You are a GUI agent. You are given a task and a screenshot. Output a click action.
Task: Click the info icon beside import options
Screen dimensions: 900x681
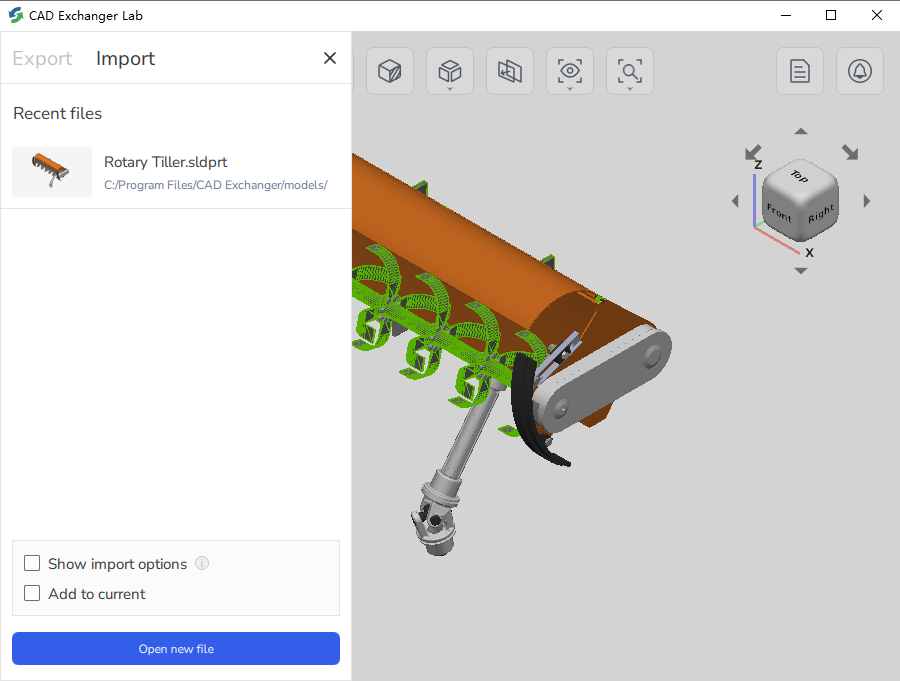point(202,563)
